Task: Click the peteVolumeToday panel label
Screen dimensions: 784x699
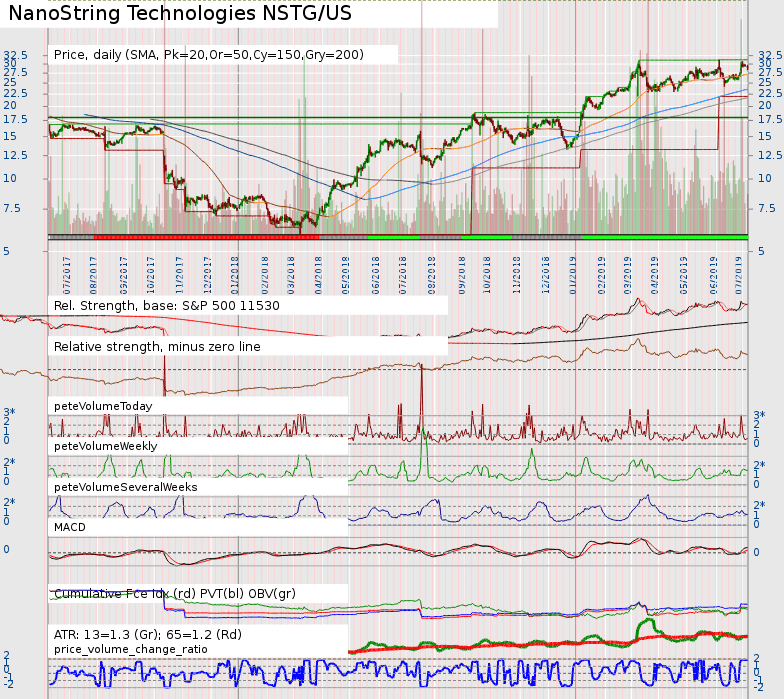Action: [x=103, y=406]
